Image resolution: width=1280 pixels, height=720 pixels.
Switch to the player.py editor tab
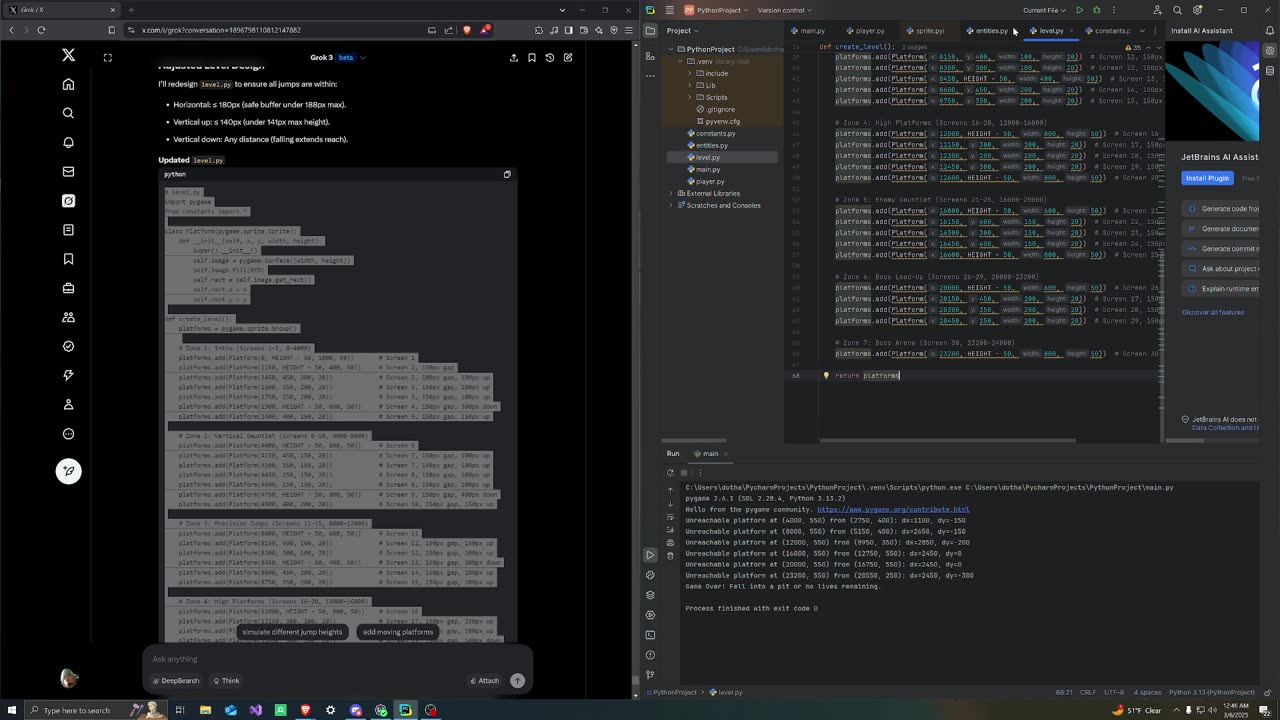click(866, 30)
